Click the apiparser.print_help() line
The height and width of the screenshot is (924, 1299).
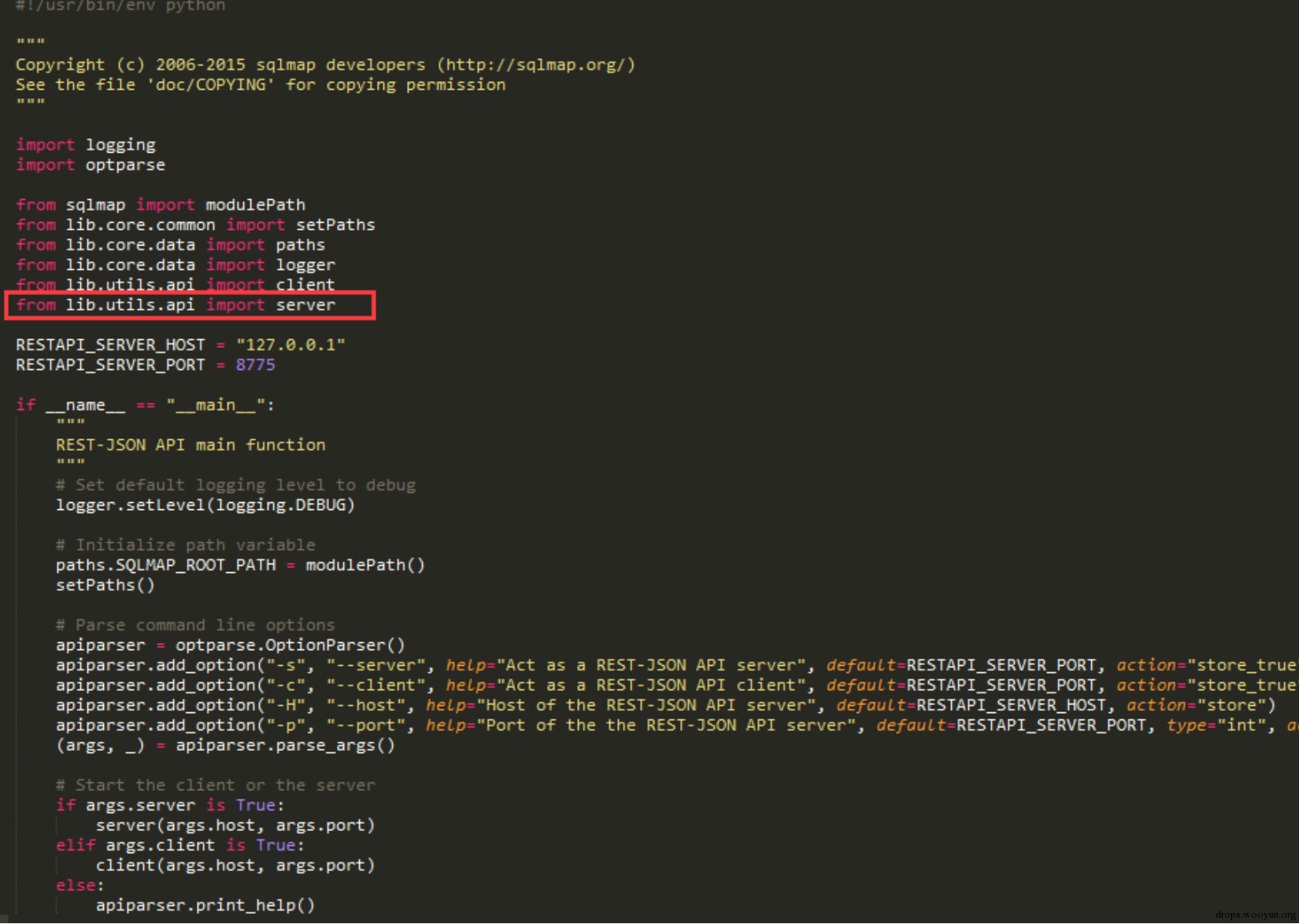[x=205, y=905]
